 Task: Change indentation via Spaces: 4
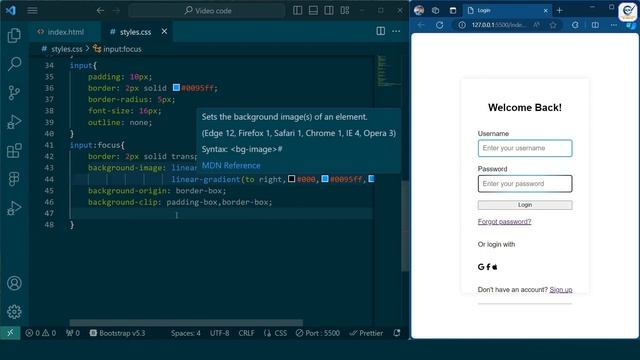pyautogui.click(x=186, y=333)
